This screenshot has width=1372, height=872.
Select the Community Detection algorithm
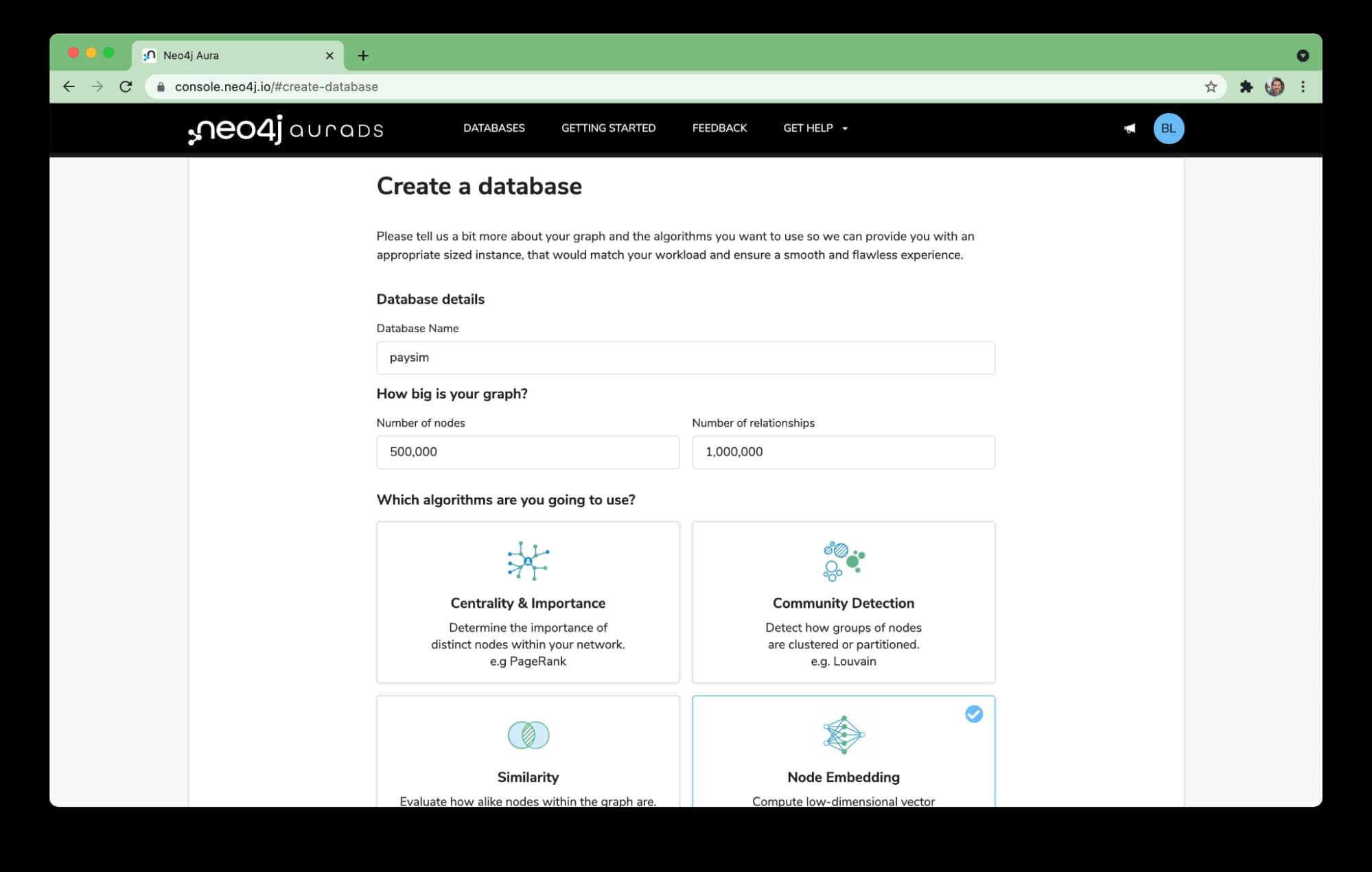tap(843, 602)
